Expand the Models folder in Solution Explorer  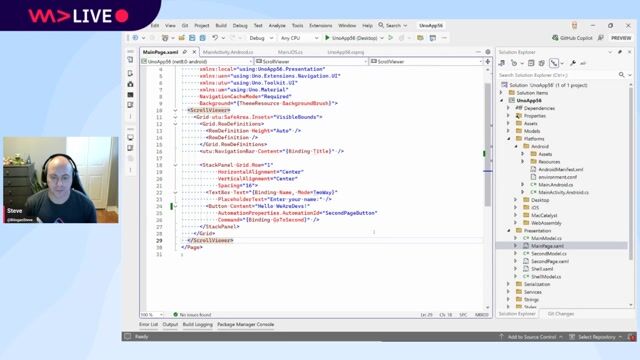[x=509, y=131]
